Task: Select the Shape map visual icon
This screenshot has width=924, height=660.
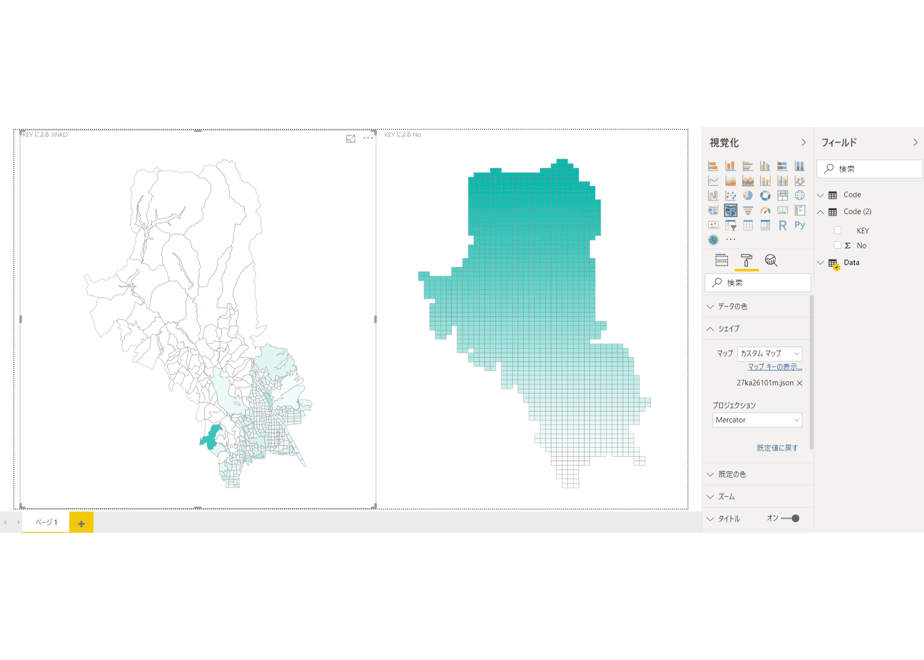Action: pos(731,210)
